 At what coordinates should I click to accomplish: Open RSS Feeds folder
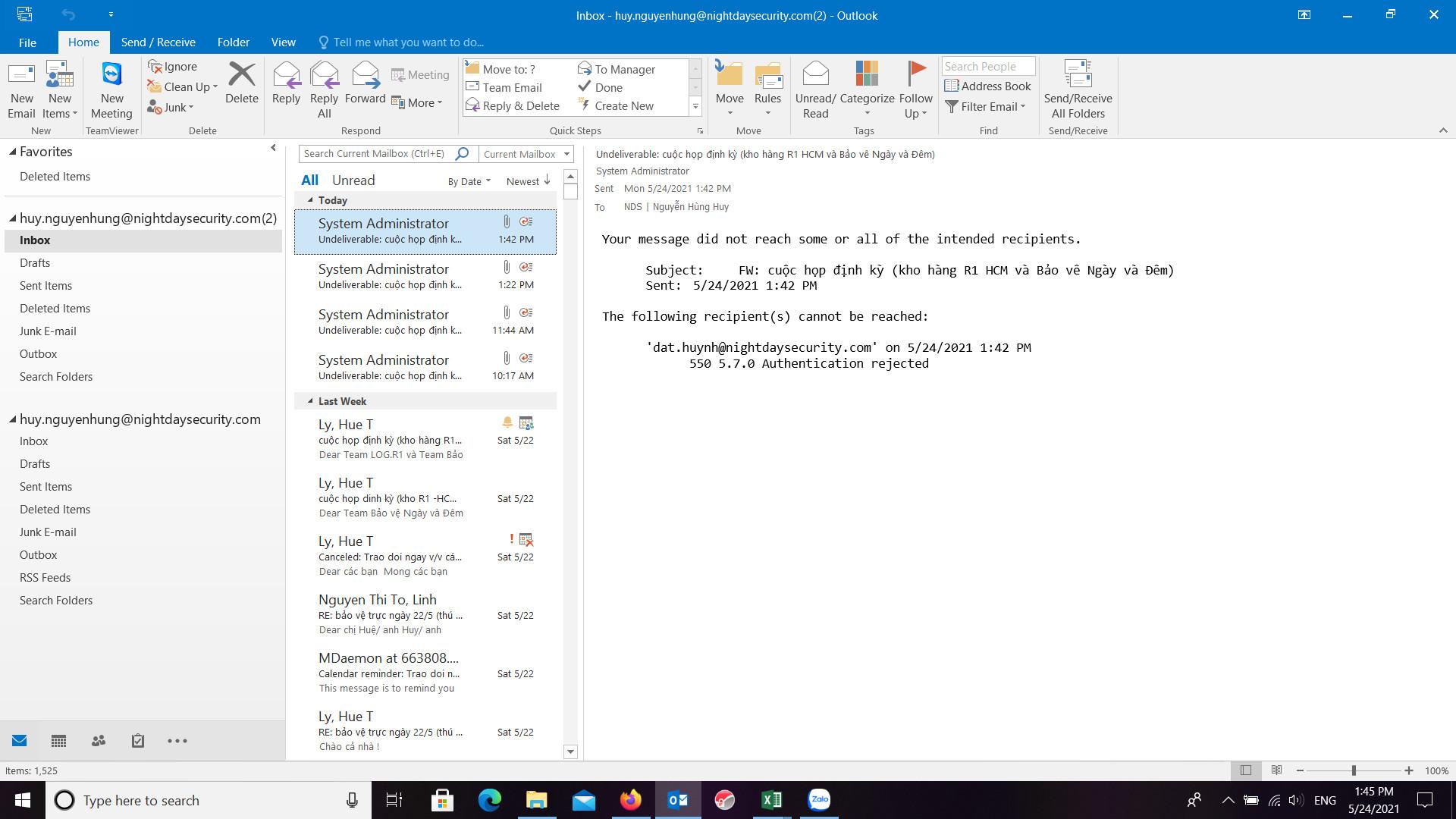coord(45,578)
